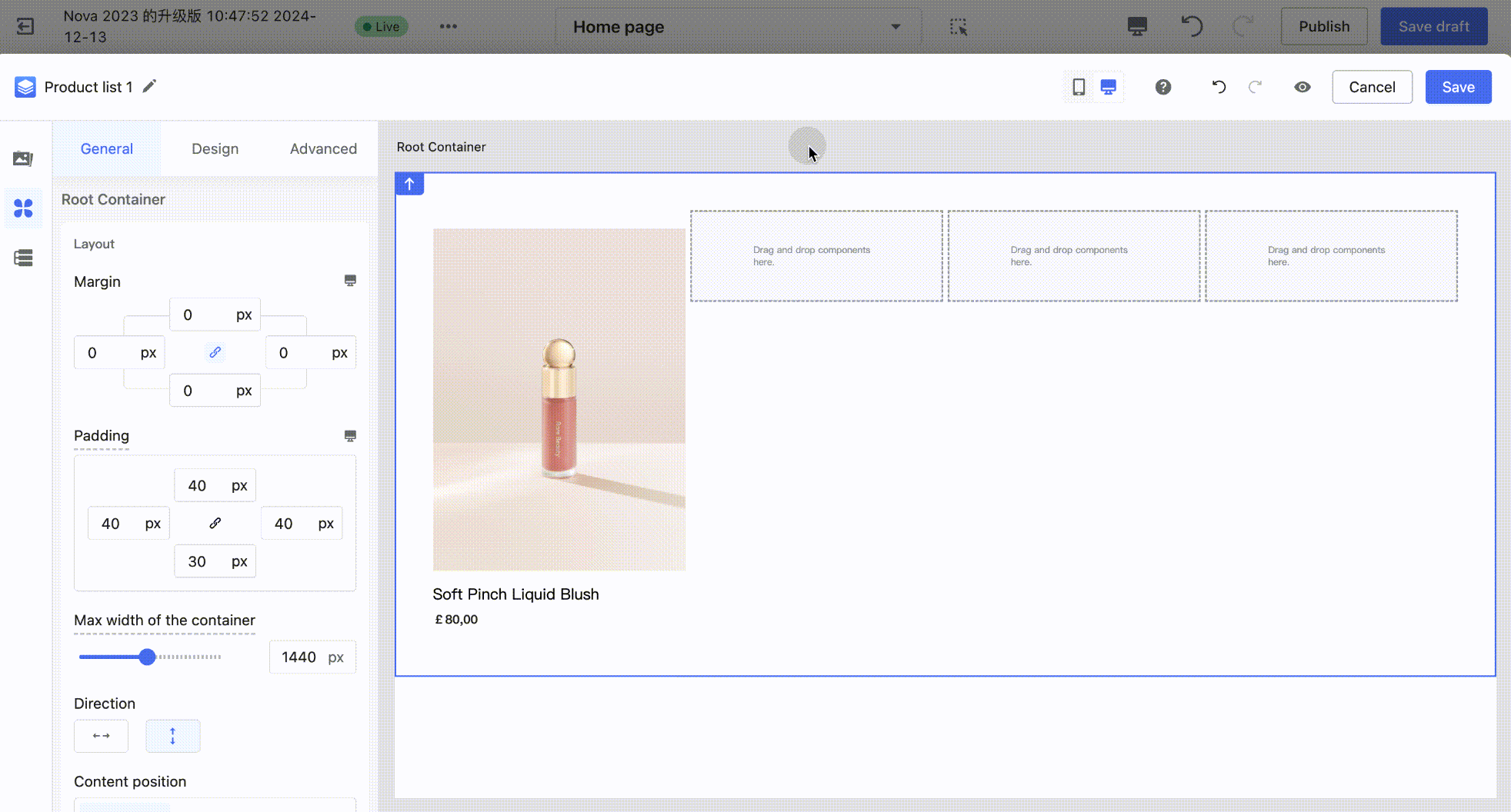Viewport: 1511px width, 812px height.
Task: Open Padding responsive device selector
Action: [350, 436]
